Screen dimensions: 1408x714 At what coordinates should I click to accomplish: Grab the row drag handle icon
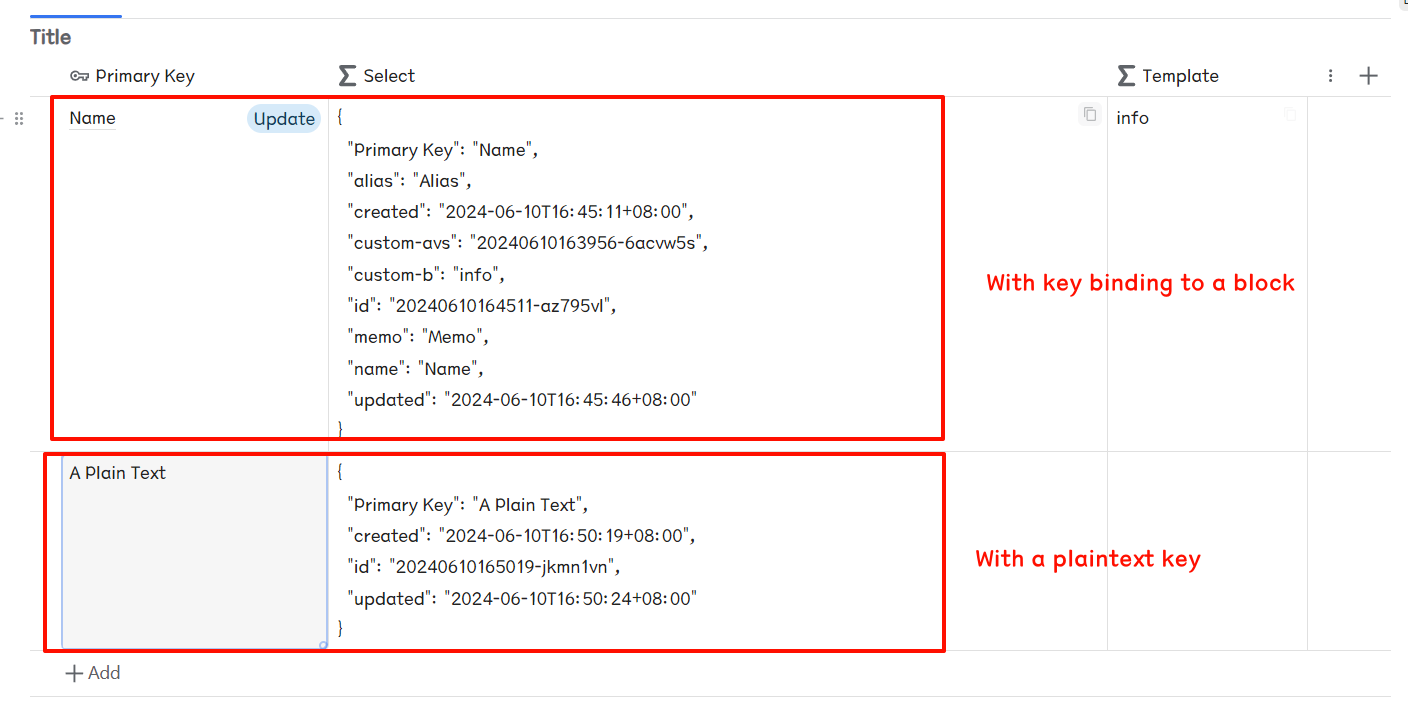tap(19, 119)
